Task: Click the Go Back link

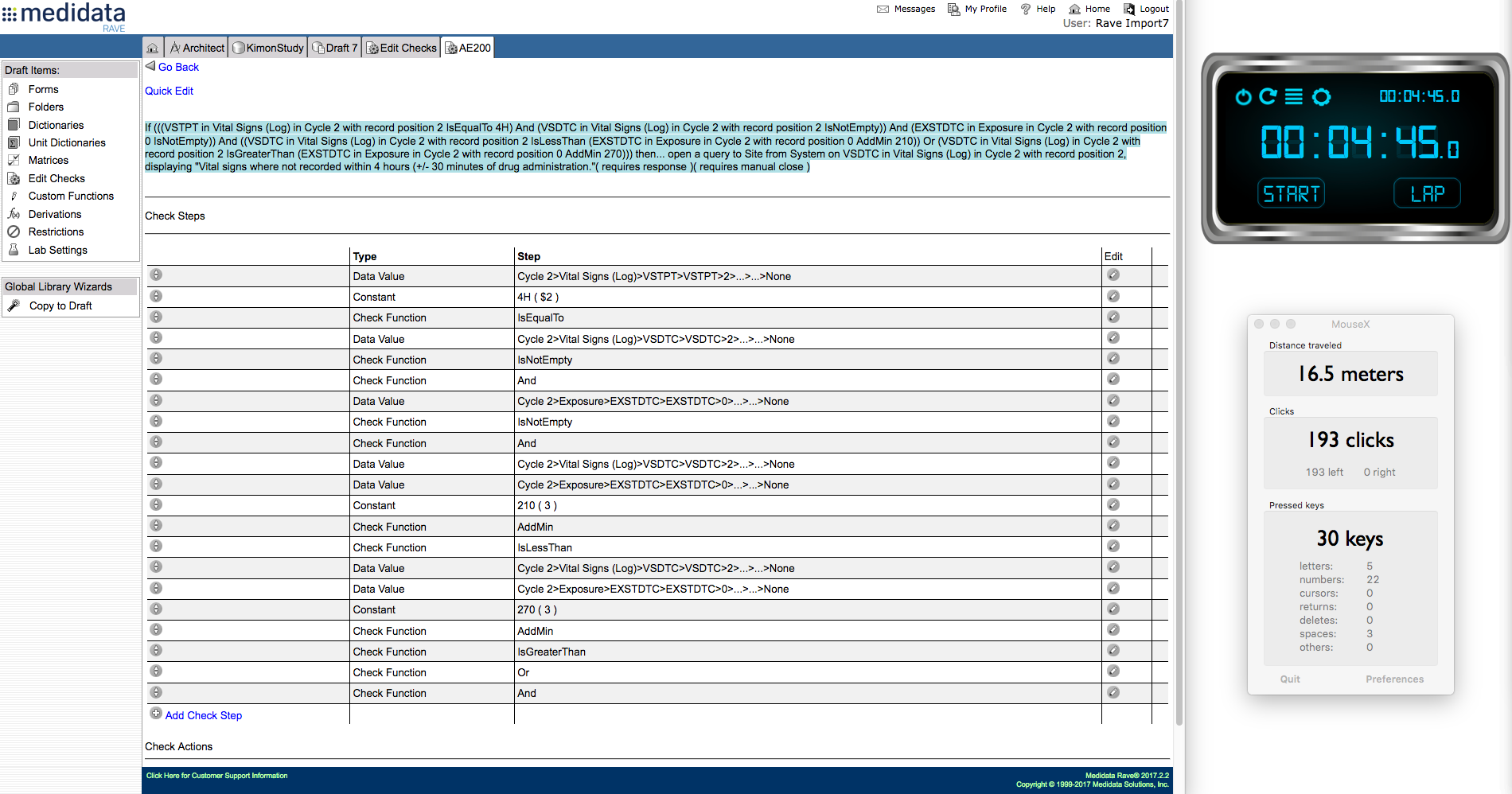Action: [178, 67]
